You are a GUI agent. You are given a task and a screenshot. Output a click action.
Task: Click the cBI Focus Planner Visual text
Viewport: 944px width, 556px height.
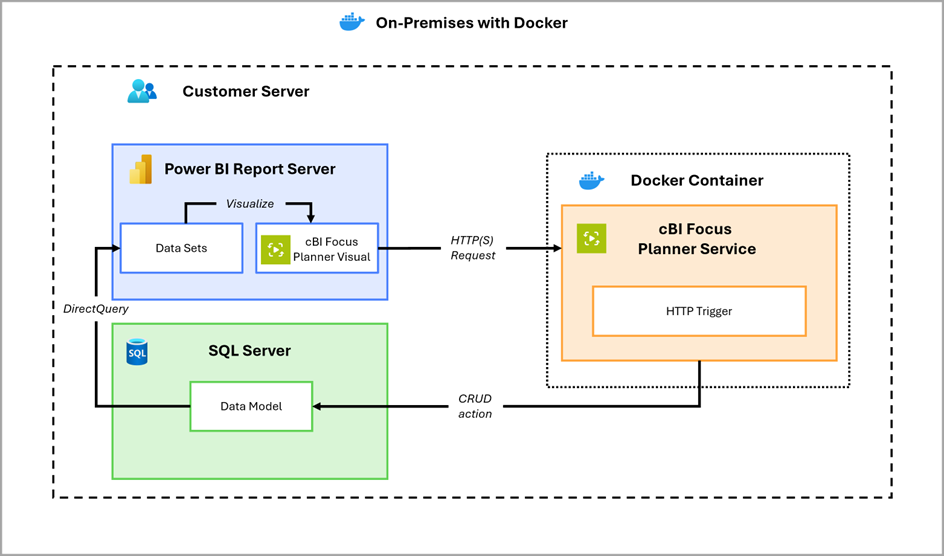coord(331,249)
